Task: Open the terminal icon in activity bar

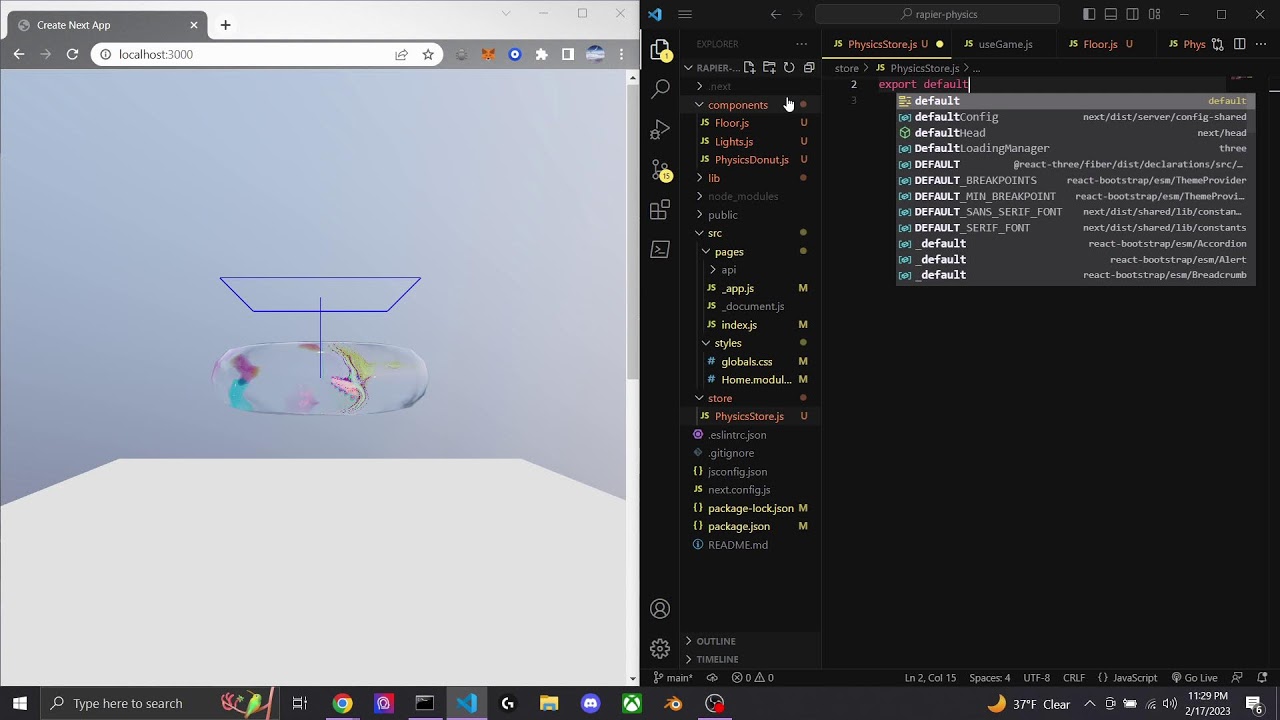Action: pyautogui.click(x=660, y=249)
